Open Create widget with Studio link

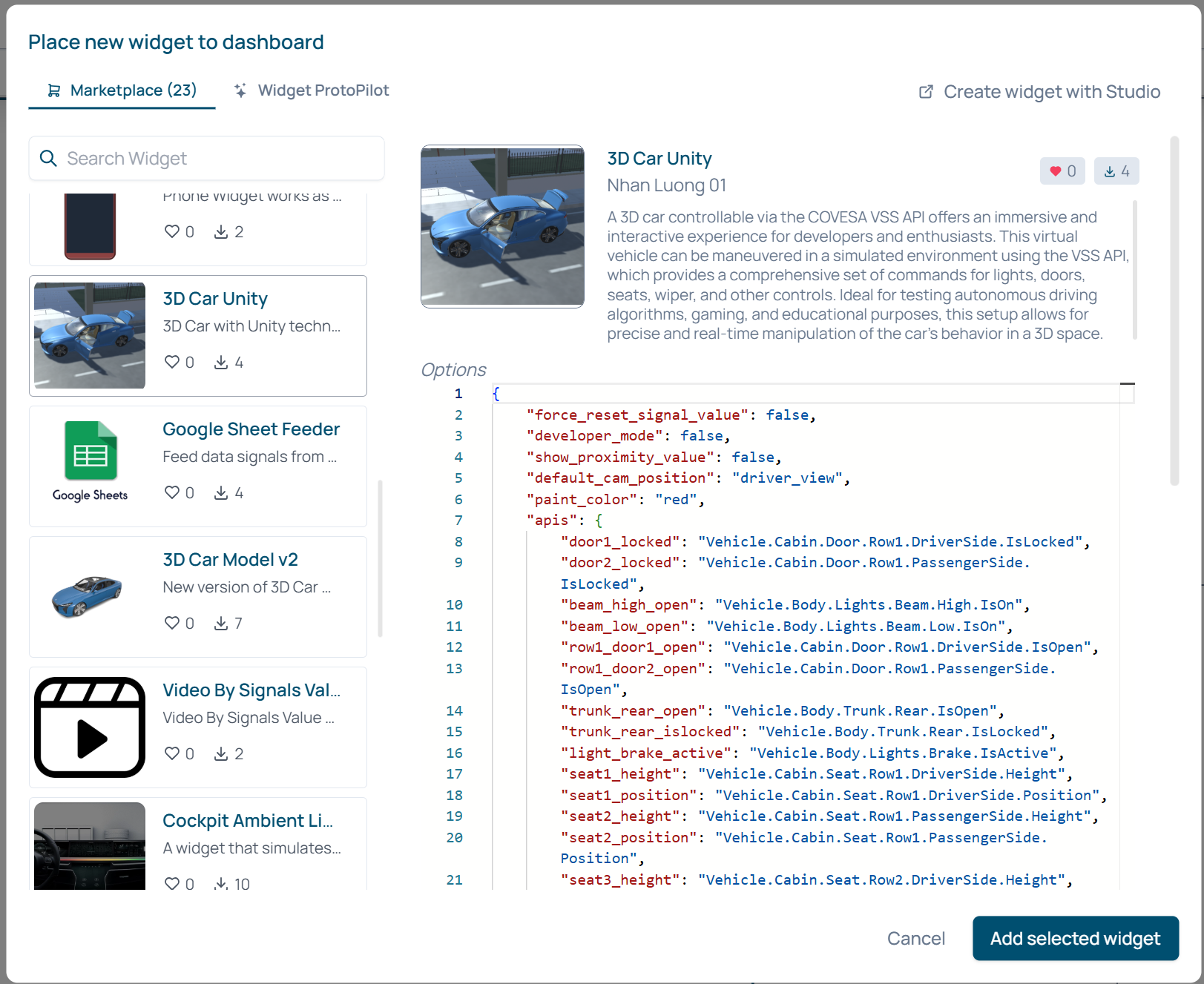(x=1051, y=92)
